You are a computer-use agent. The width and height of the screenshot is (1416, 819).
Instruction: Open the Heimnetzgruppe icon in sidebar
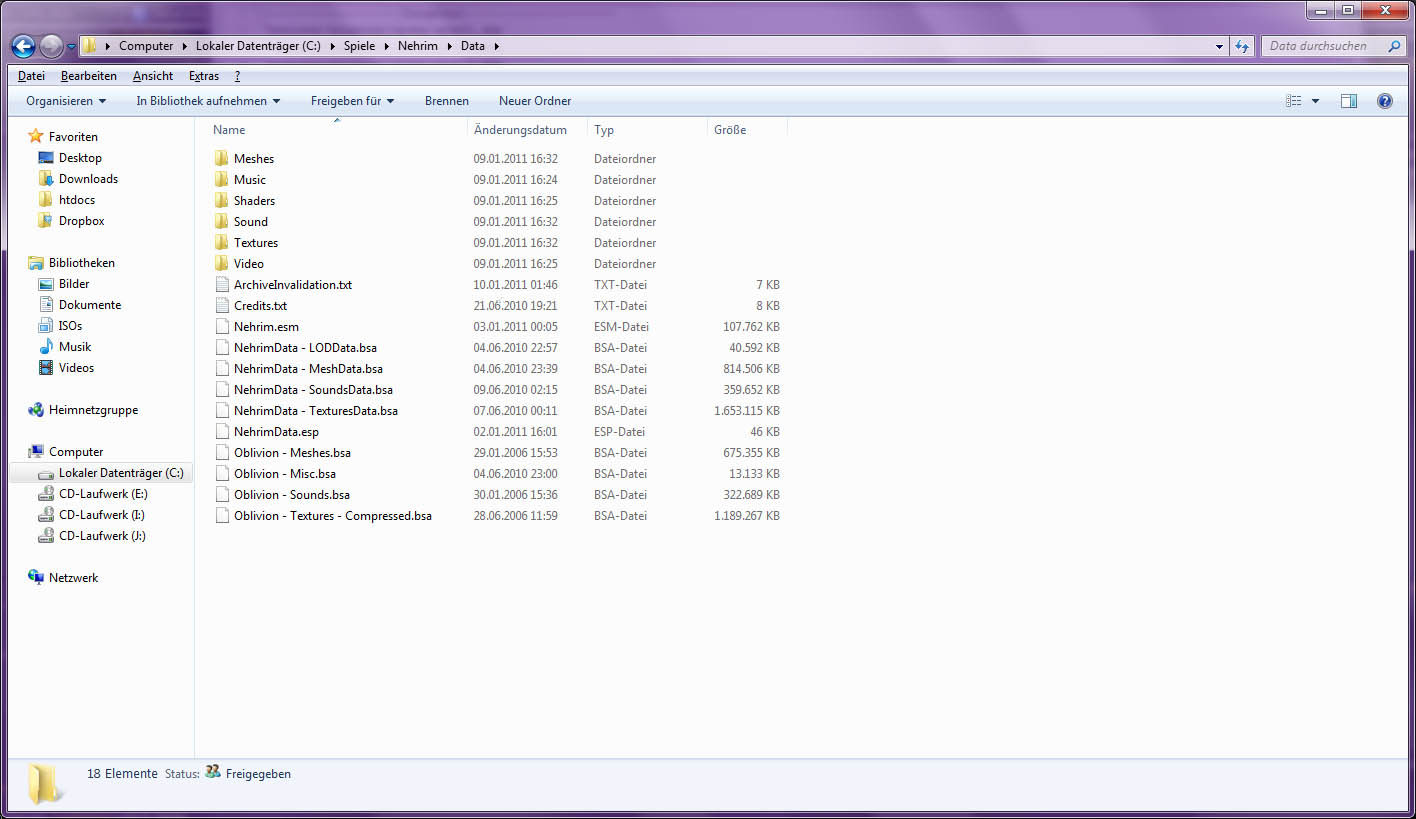[36, 410]
